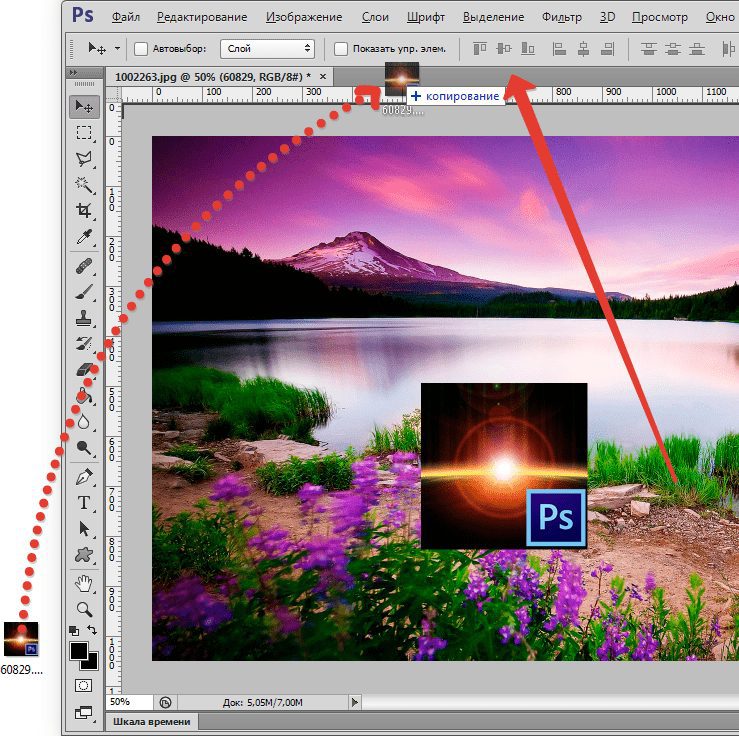This screenshot has width=739, height=736.
Task: Select the Move tool in toolbox
Action: tap(84, 107)
